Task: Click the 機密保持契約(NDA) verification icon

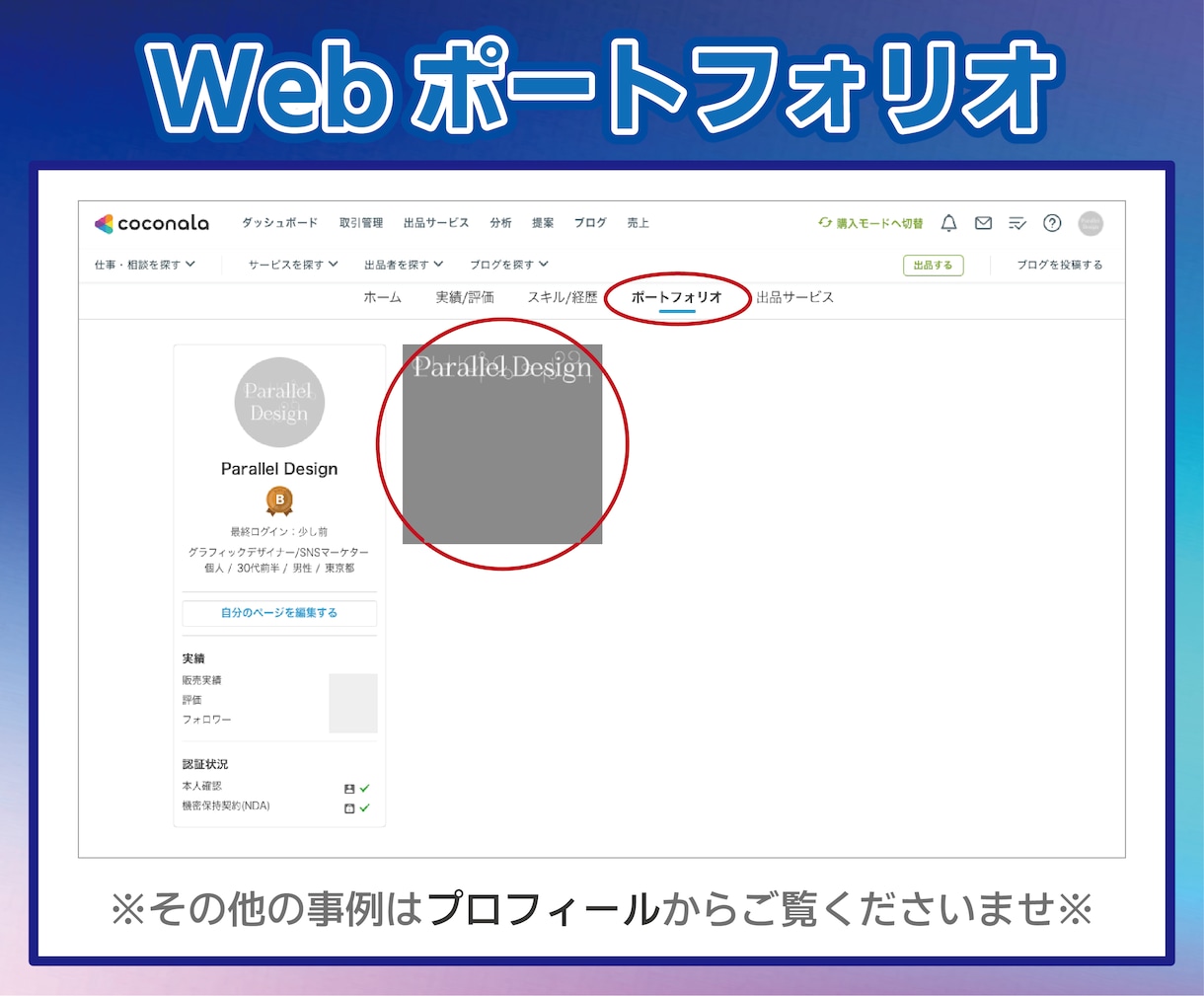Action: point(349,808)
